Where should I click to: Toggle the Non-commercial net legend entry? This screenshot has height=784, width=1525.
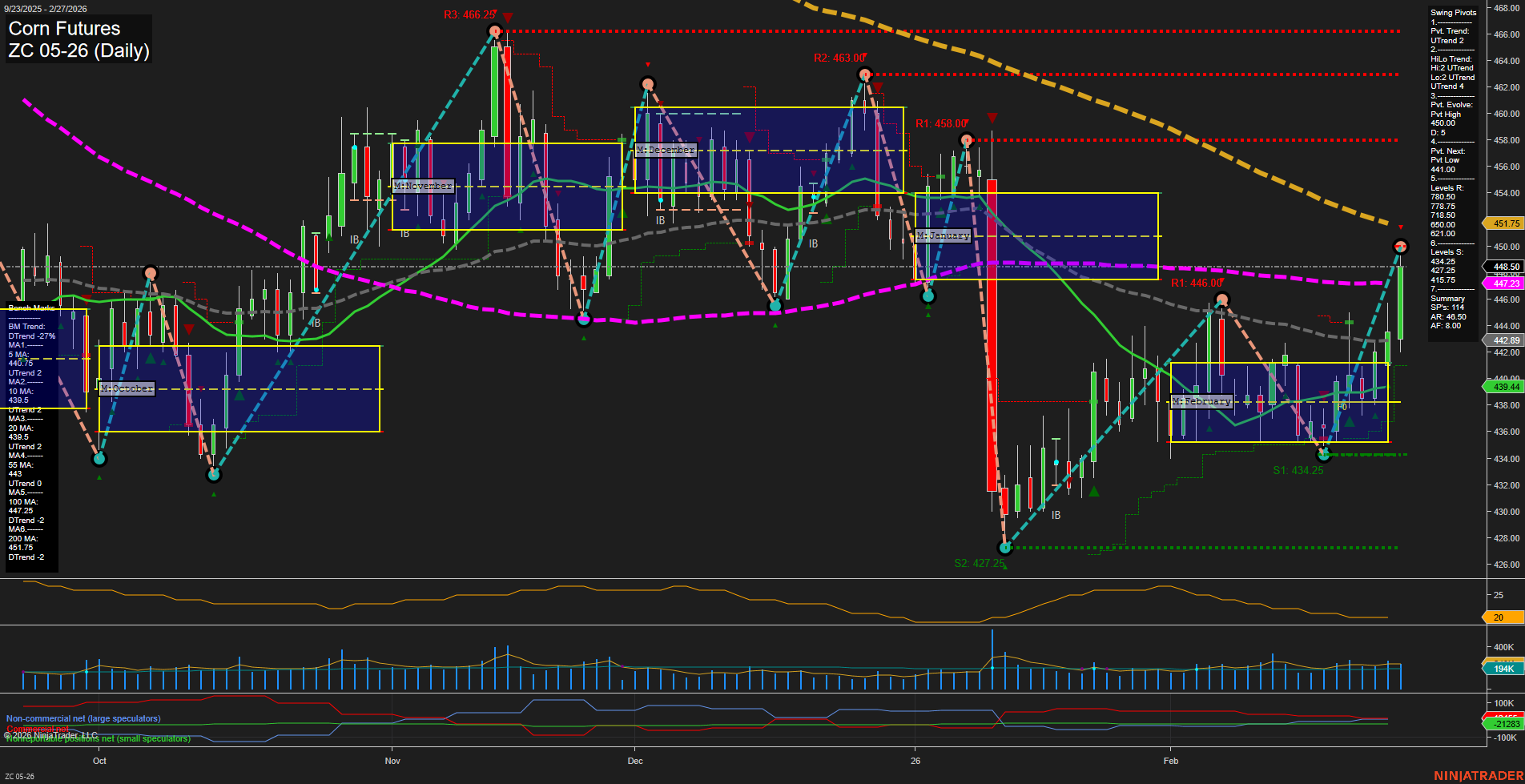[x=82, y=718]
